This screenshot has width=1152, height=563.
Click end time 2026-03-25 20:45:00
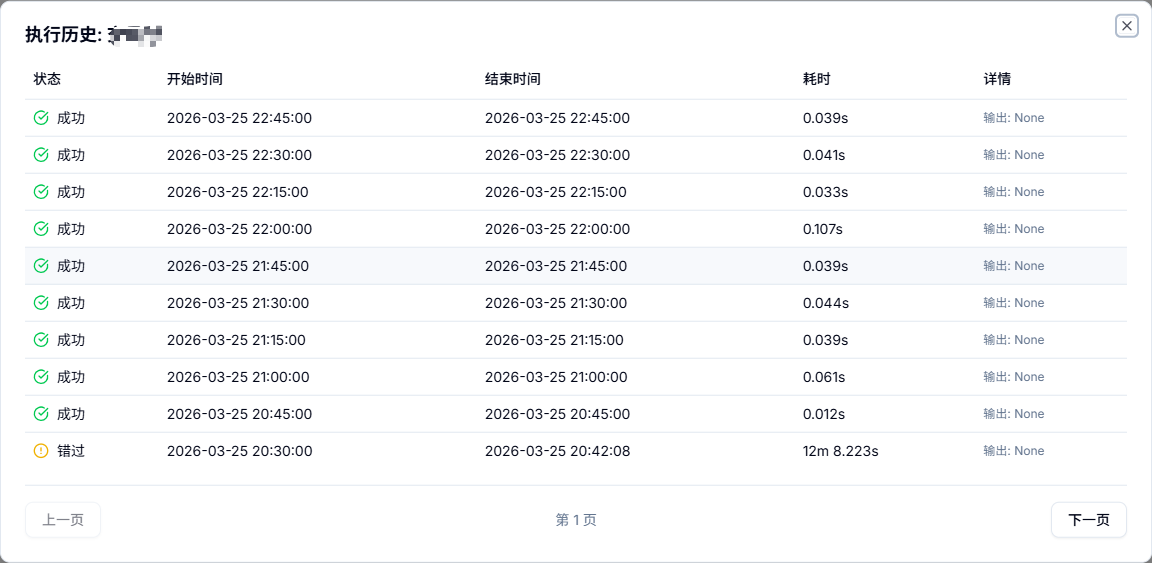click(558, 414)
